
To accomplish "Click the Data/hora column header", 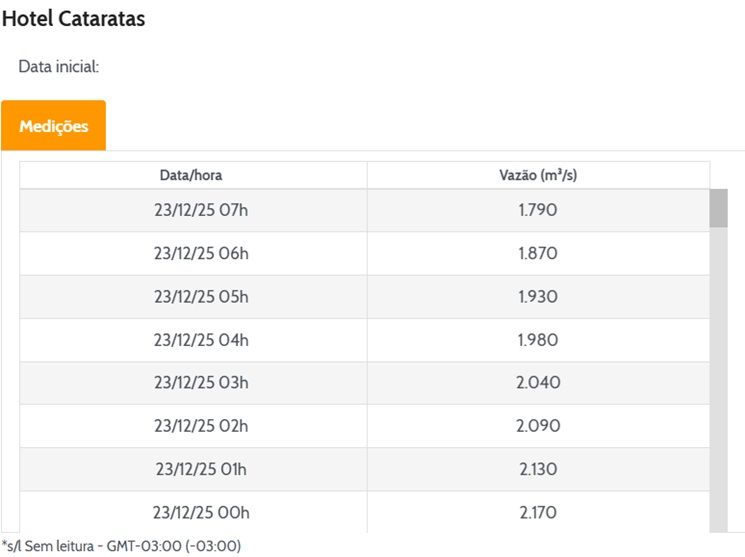I will pyautogui.click(x=191, y=175).
